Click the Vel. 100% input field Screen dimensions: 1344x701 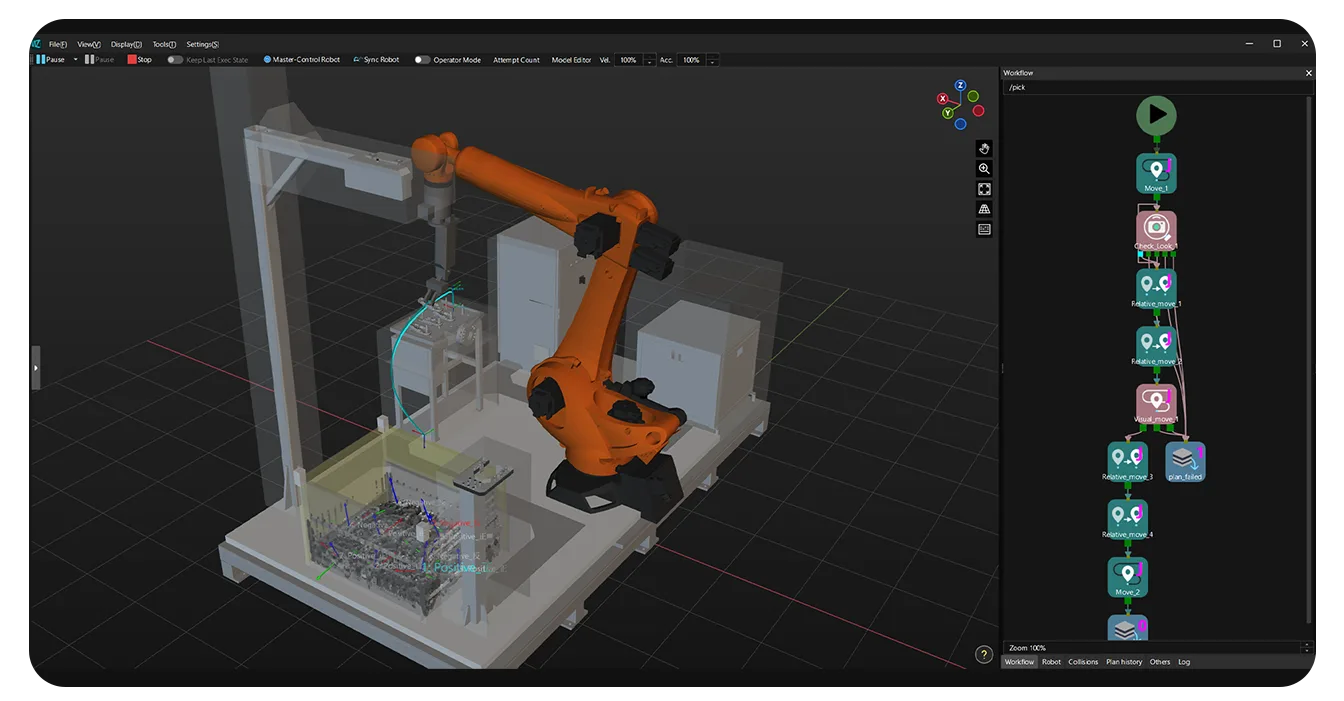coord(629,60)
